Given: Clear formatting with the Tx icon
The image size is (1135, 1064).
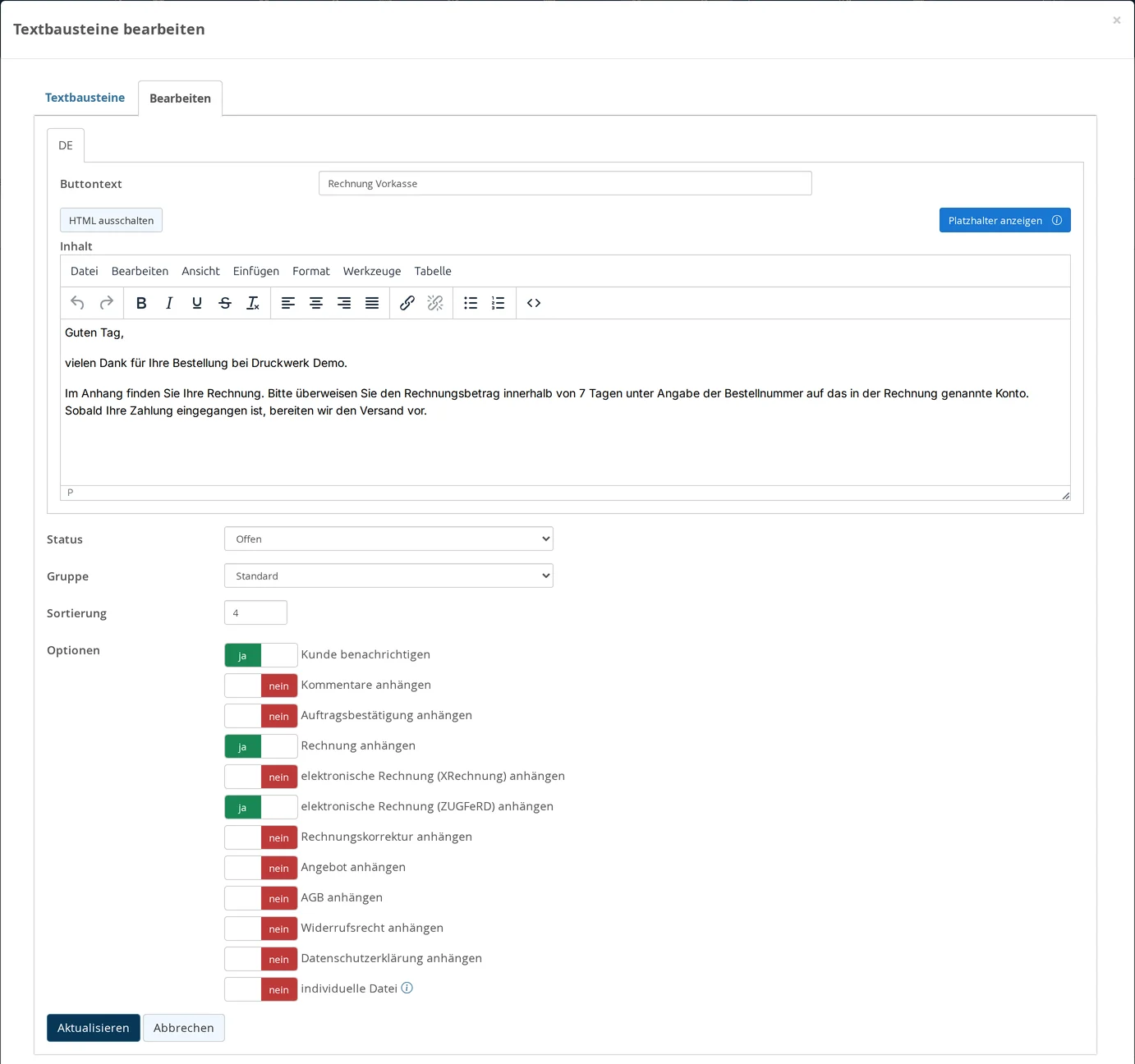Looking at the screenshot, I should point(253,303).
